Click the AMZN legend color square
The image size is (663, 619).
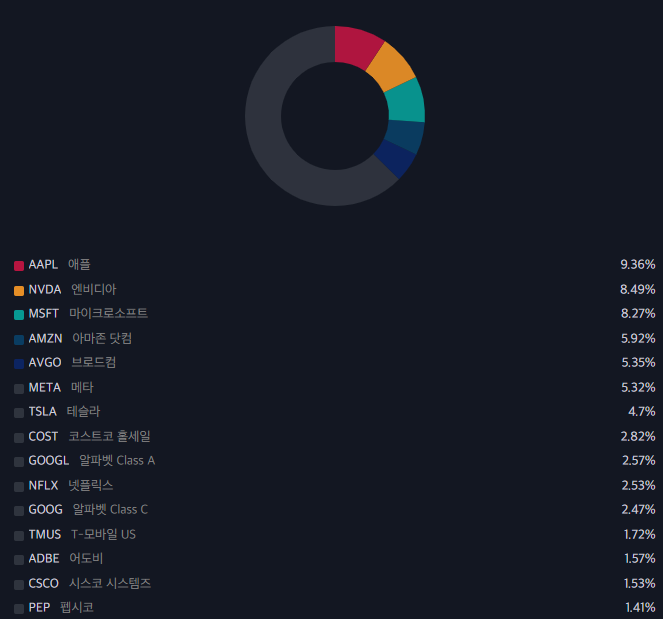(19, 340)
